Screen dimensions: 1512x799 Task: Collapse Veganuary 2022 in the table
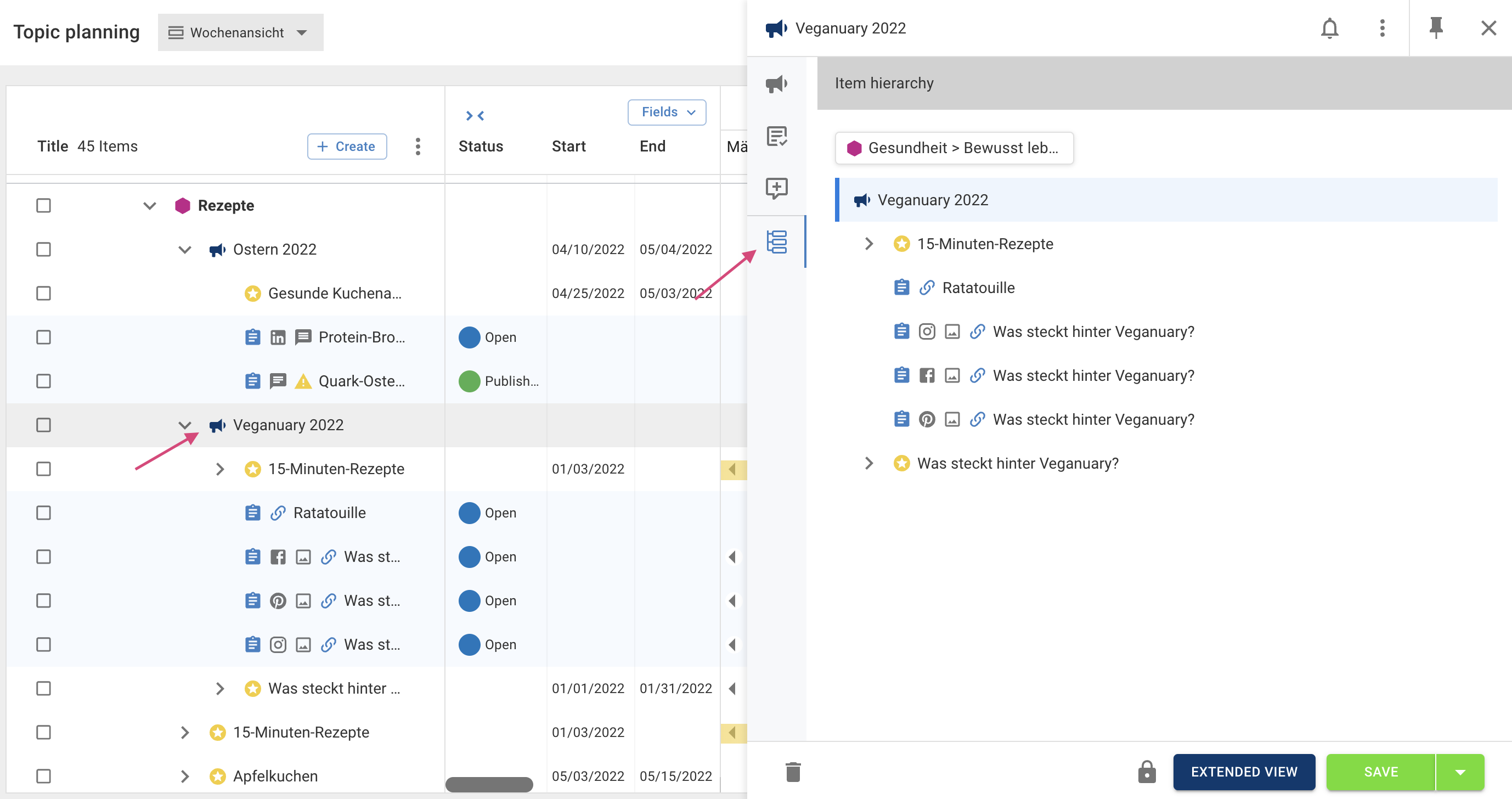(x=185, y=425)
